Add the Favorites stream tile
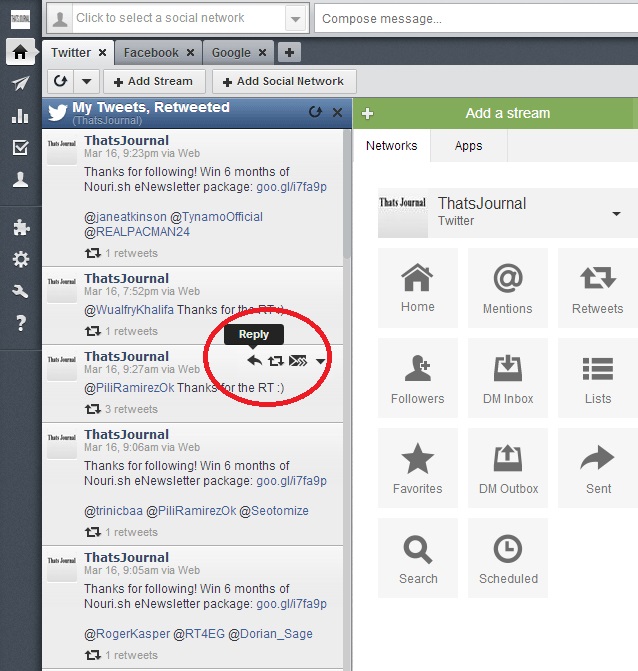The width and height of the screenshot is (638, 671). pos(418,468)
